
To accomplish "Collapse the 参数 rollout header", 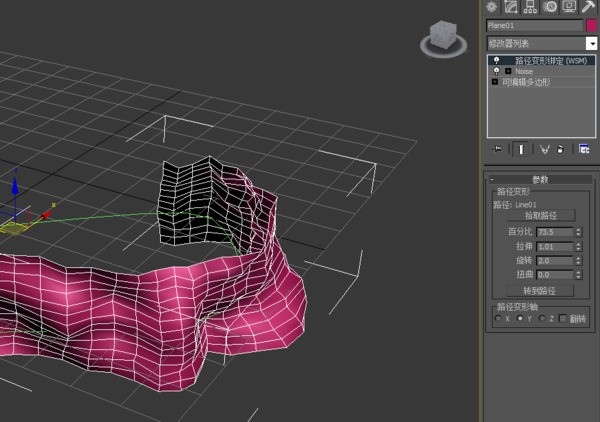I will pyautogui.click(x=540, y=179).
